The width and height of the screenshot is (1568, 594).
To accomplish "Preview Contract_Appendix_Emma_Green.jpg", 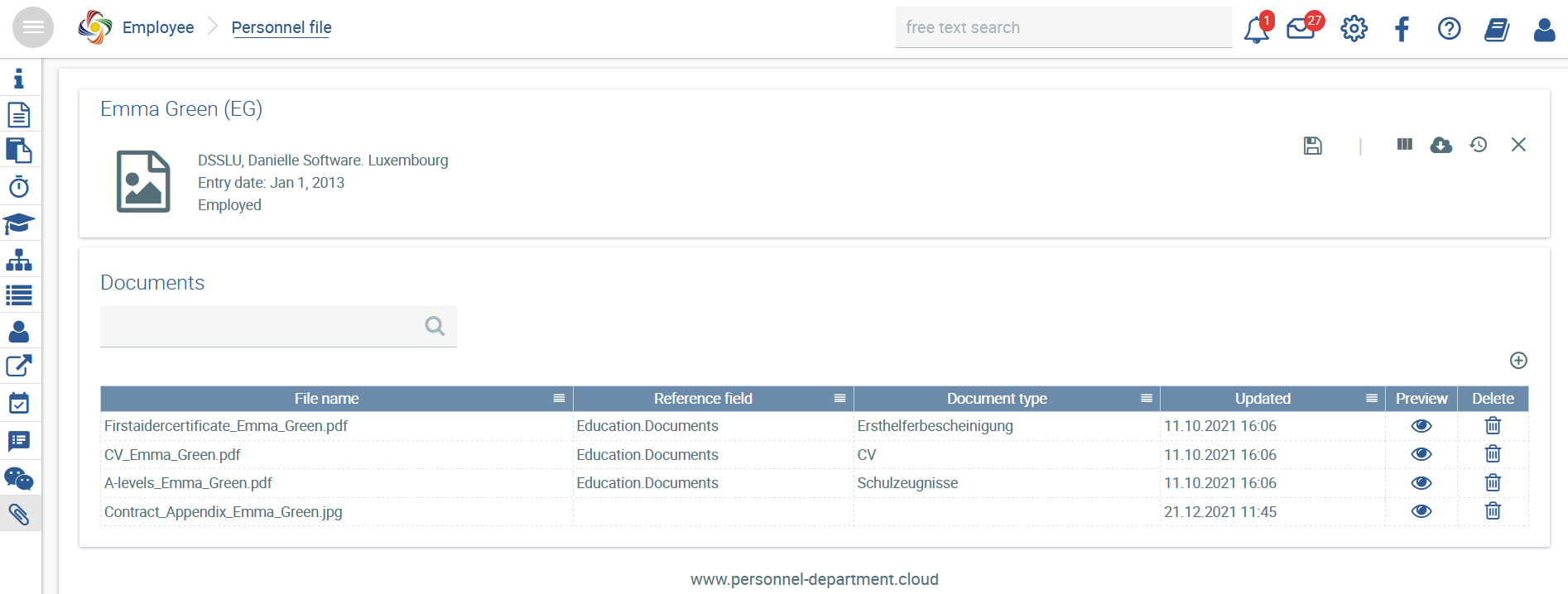I will 1421,511.
